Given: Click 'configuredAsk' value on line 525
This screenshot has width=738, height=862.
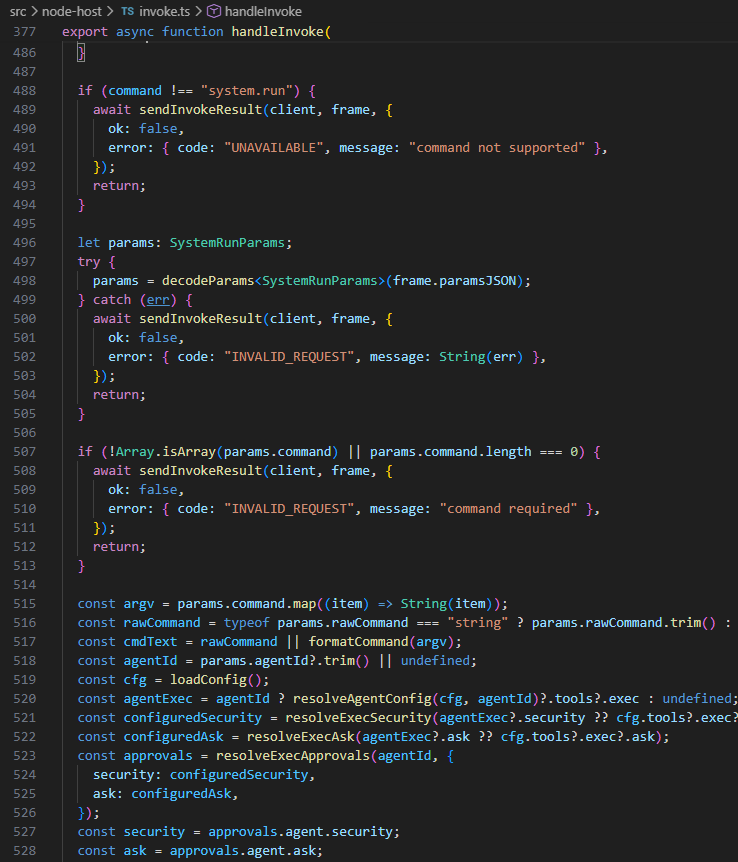Looking at the screenshot, I should click(x=181, y=794).
